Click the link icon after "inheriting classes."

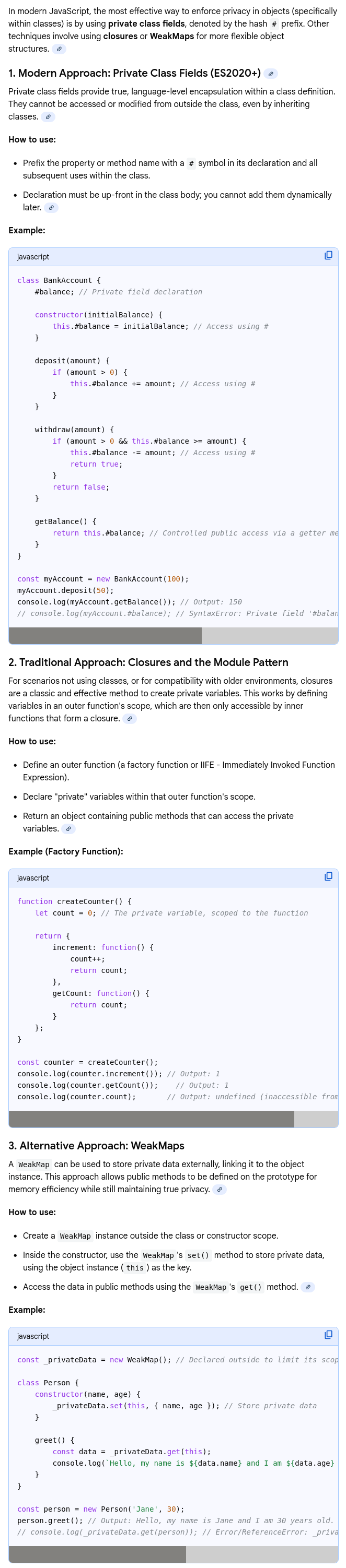(x=48, y=117)
